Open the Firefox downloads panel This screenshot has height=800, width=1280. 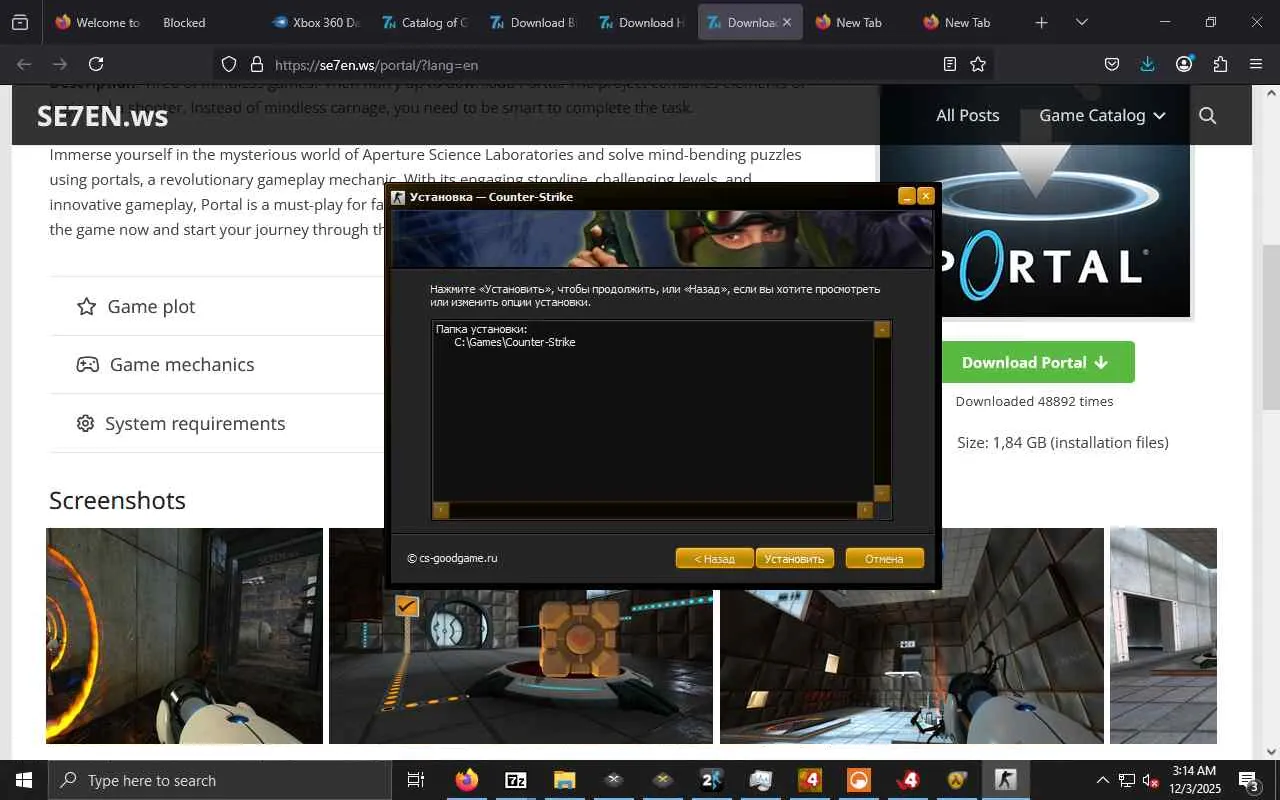(1147, 64)
